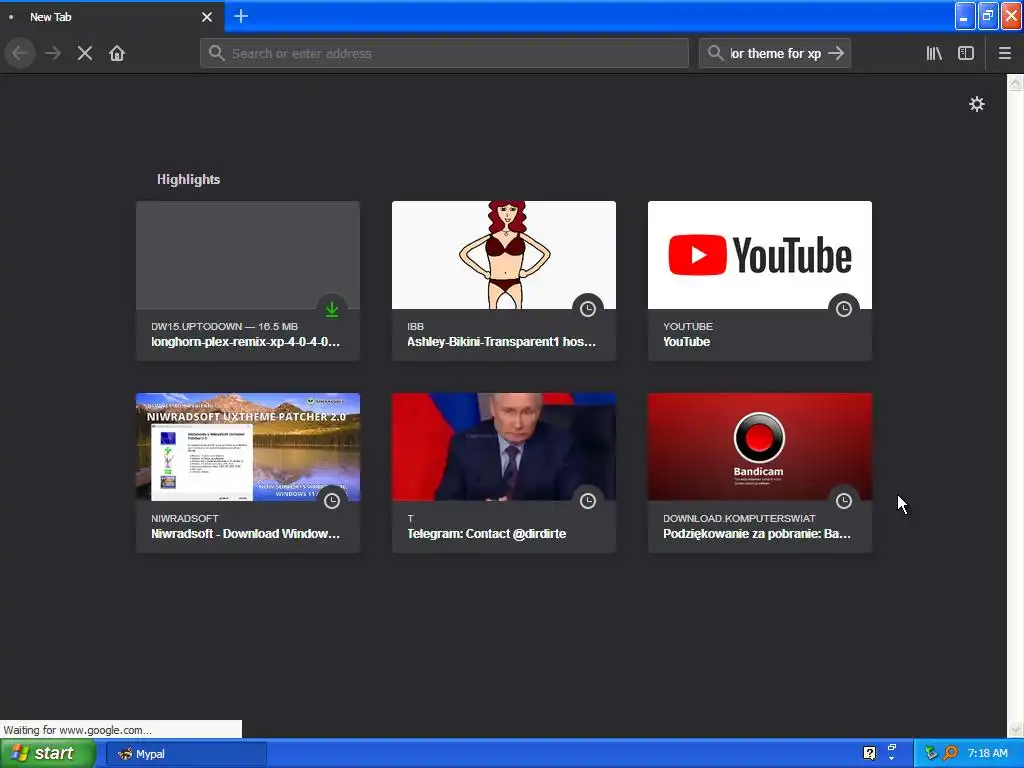Click 'Podziękowanie za pobranie: Ba...' title

pyautogui.click(x=757, y=534)
